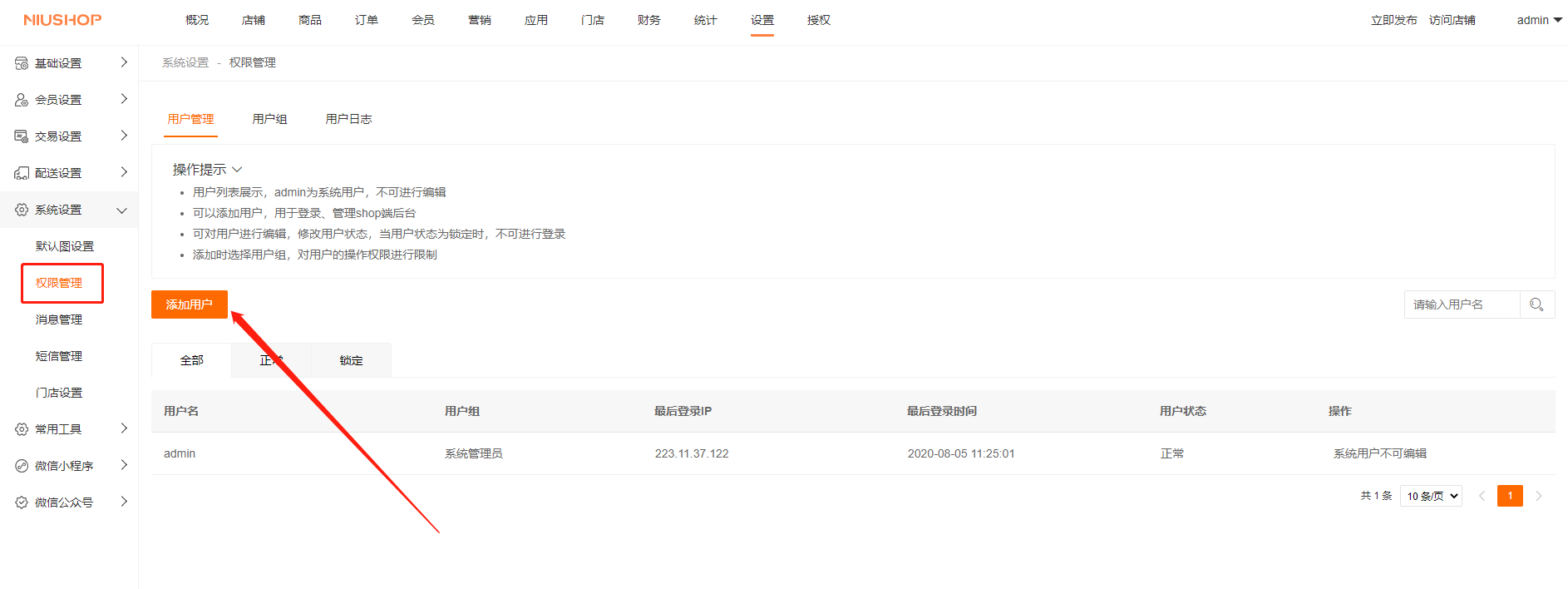Image resolution: width=1568 pixels, height=589 pixels.
Task: Click the 添加用户 button
Action: point(190,304)
